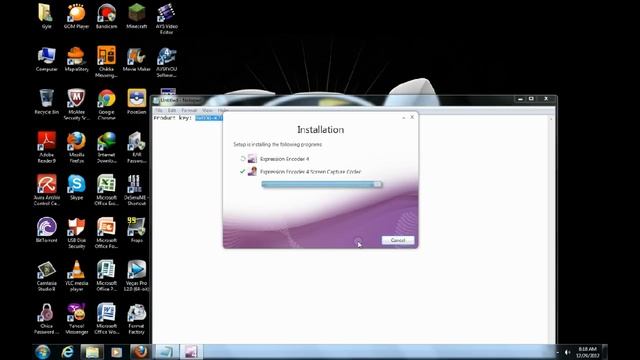Open Fraps desktop shortcut
Image resolution: width=640 pixels, height=360 pixels.
136,230
